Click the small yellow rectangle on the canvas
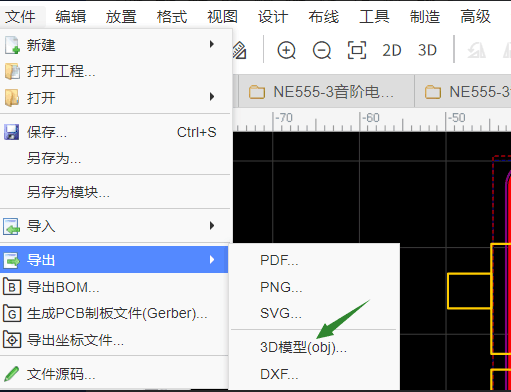 pyautogui.click(x=469, y=291)
